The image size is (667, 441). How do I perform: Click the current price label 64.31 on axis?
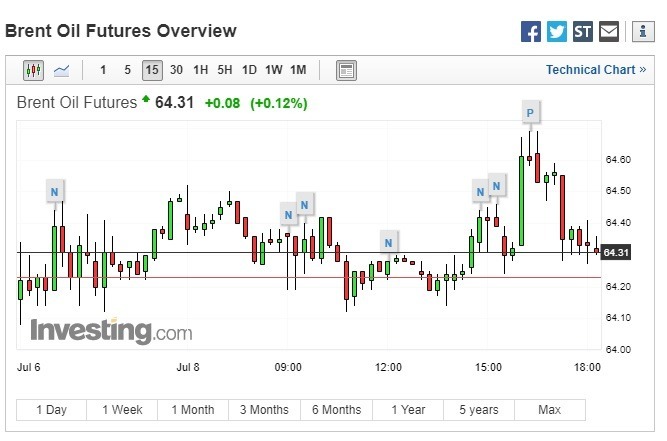616,253
